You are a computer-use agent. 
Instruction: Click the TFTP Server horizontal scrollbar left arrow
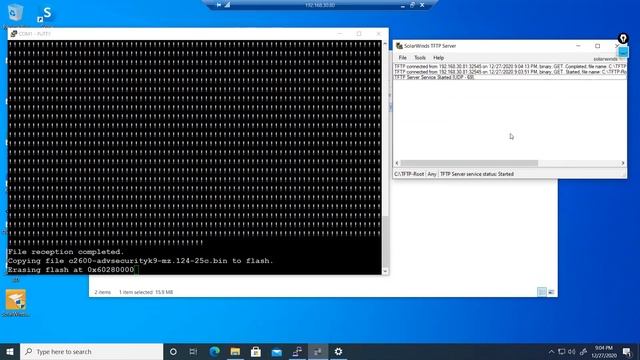(397, 163)
